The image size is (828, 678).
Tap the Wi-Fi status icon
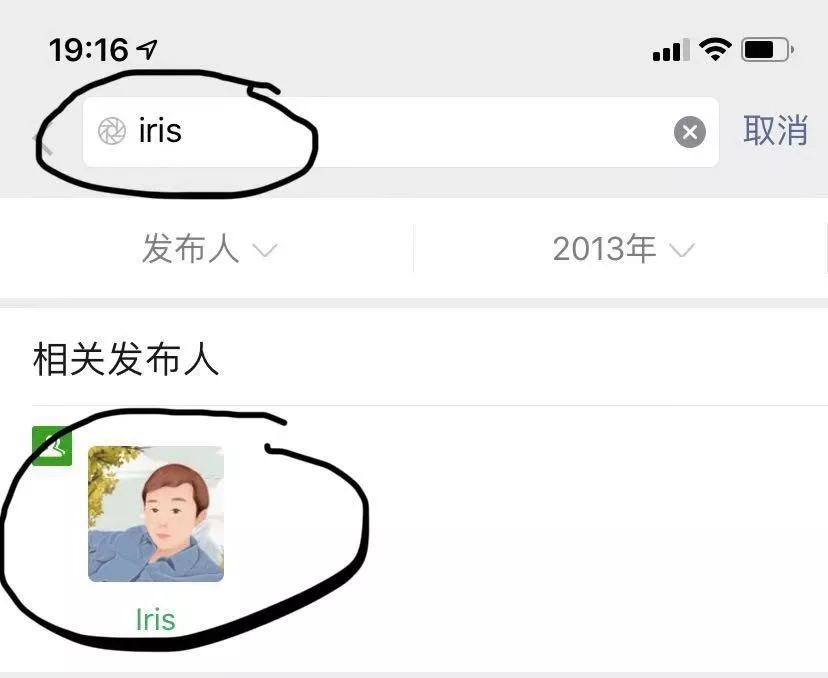(715, 50)
